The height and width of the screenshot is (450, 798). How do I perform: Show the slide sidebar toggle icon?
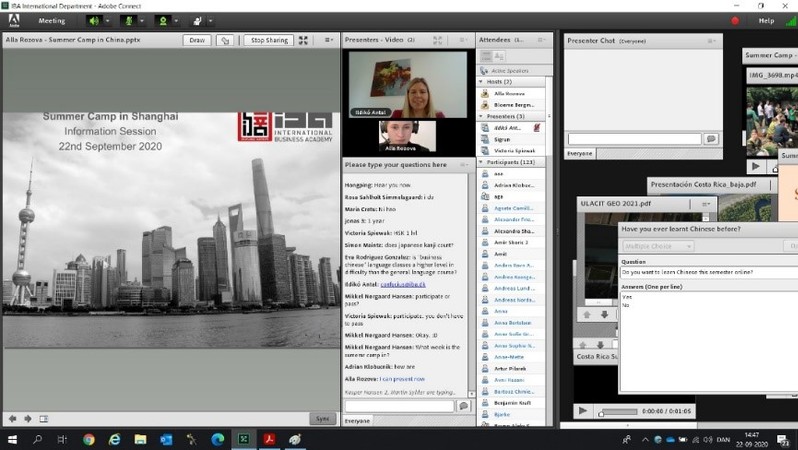[x=44, y=418]
